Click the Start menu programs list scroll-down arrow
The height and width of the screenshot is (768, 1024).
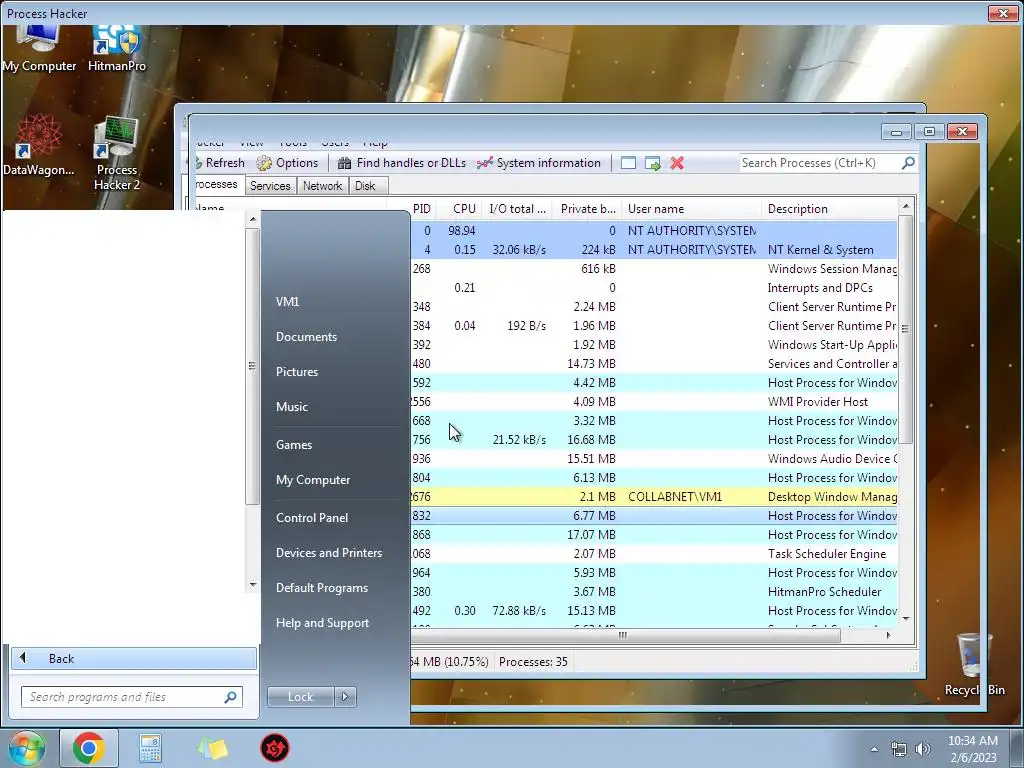coord(253,584)
